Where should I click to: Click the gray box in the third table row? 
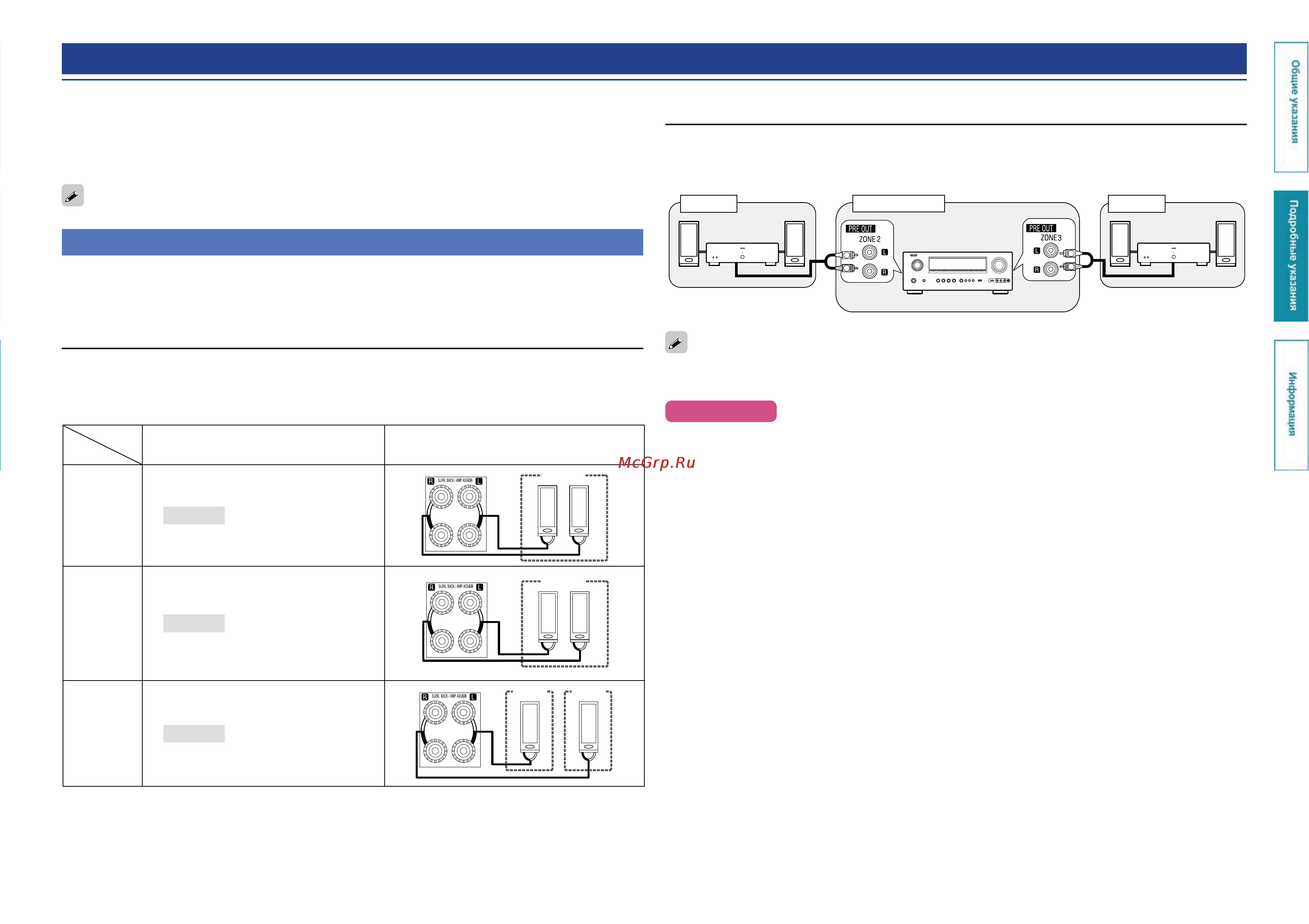[194, 733]
